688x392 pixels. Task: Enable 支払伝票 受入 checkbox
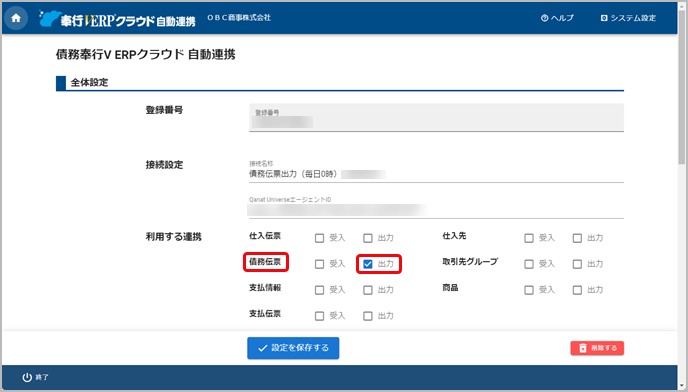tap(319, 316)
